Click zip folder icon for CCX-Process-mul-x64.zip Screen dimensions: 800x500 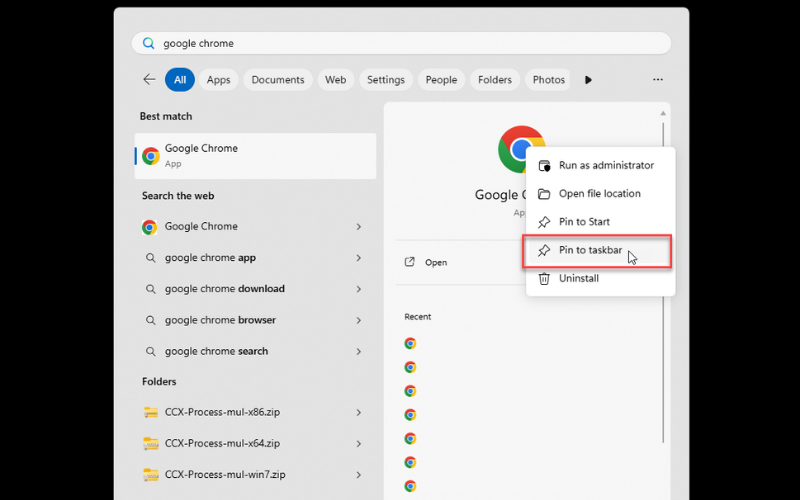[151, 443]
